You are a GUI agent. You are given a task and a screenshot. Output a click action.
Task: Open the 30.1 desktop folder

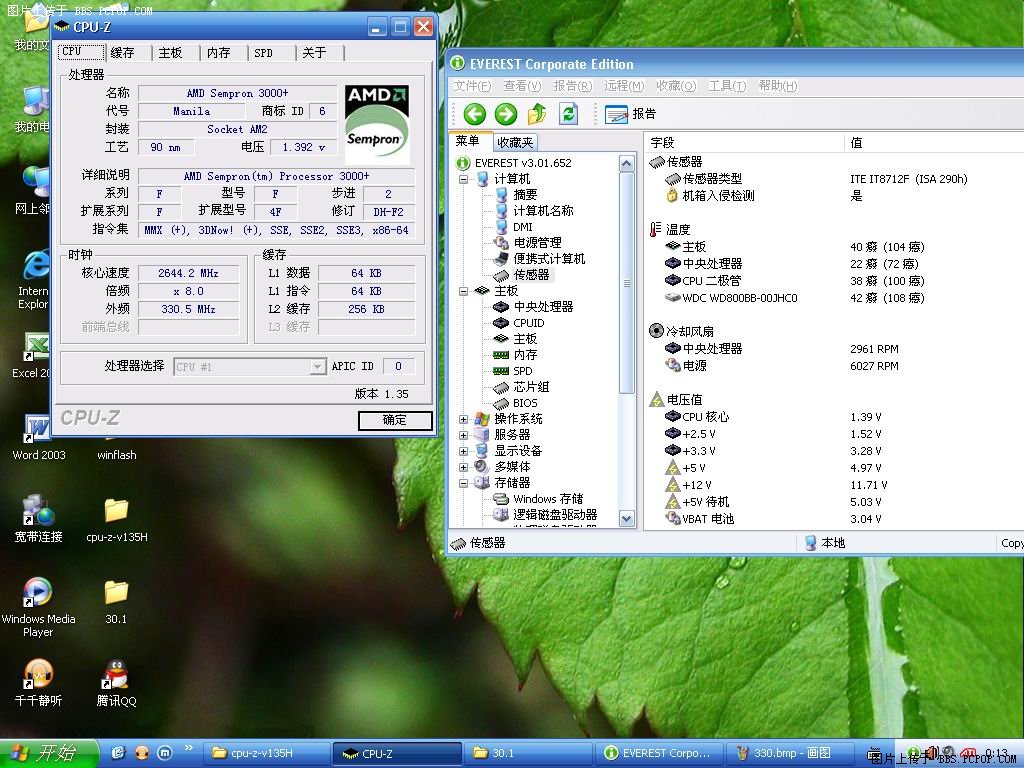pyautogui.click(x=116, y=601)
